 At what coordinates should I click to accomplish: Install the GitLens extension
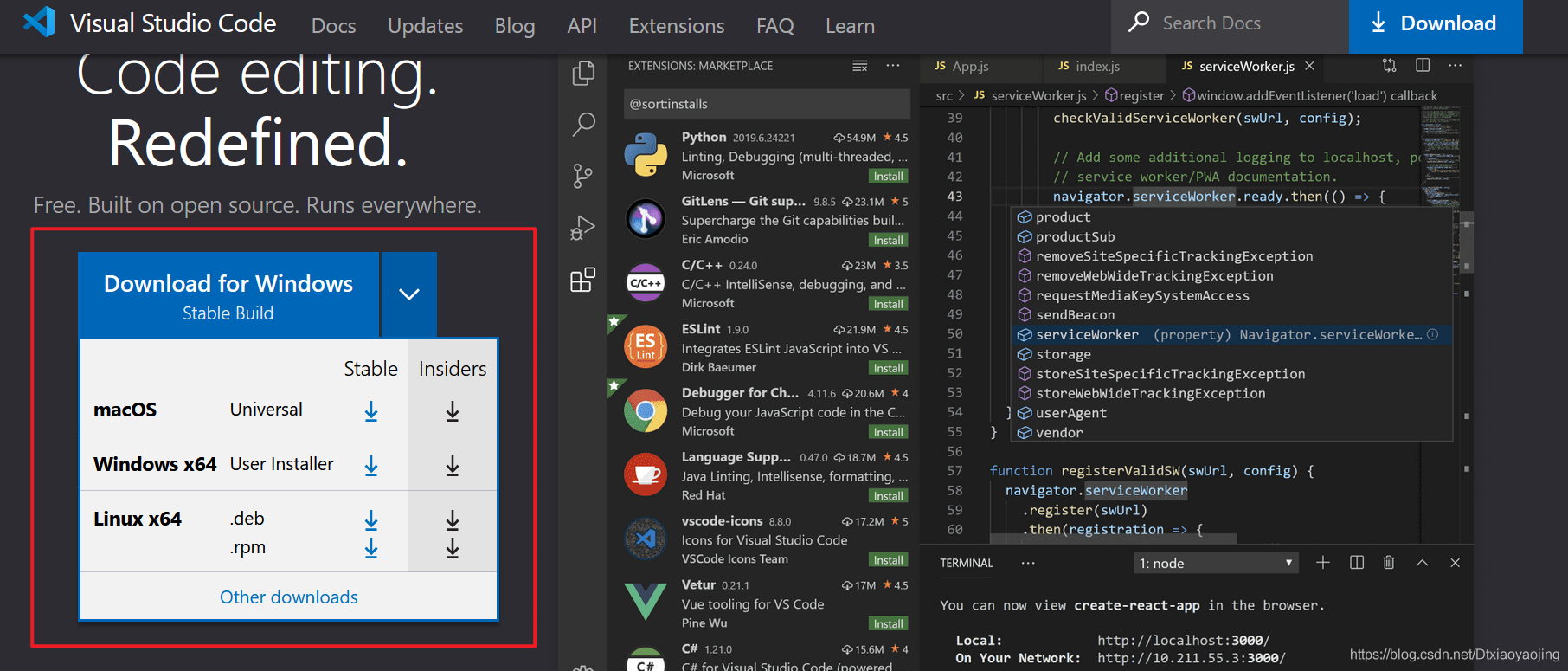point(889,241)
